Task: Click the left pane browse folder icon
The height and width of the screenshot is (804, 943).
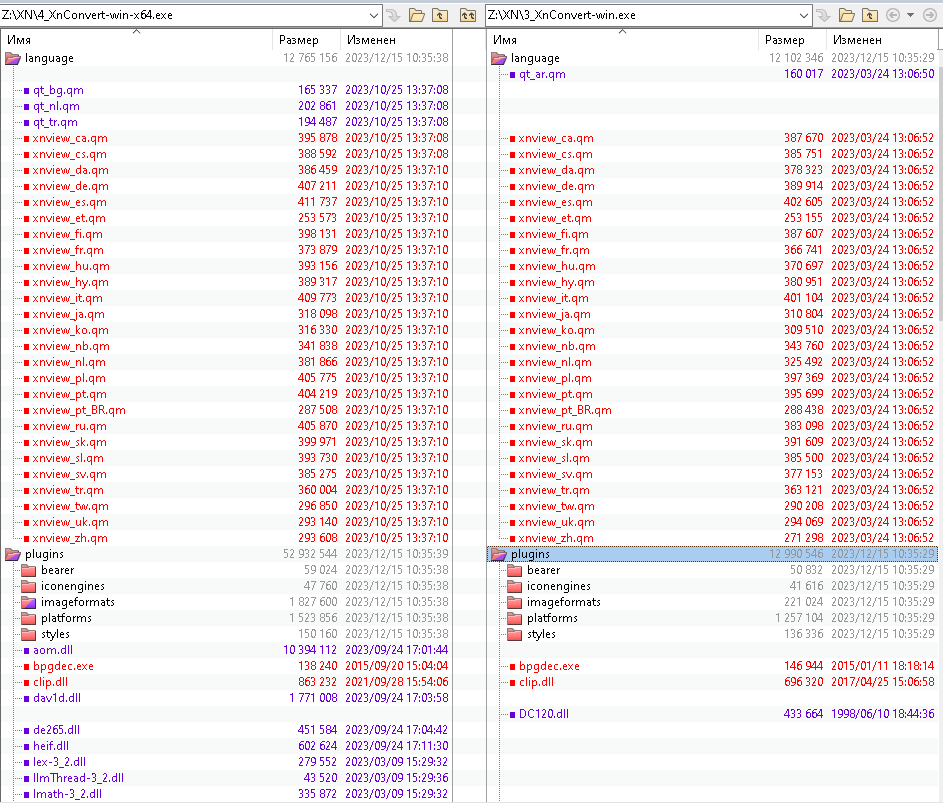Action: pyautogui.click(x=417, y=15)
